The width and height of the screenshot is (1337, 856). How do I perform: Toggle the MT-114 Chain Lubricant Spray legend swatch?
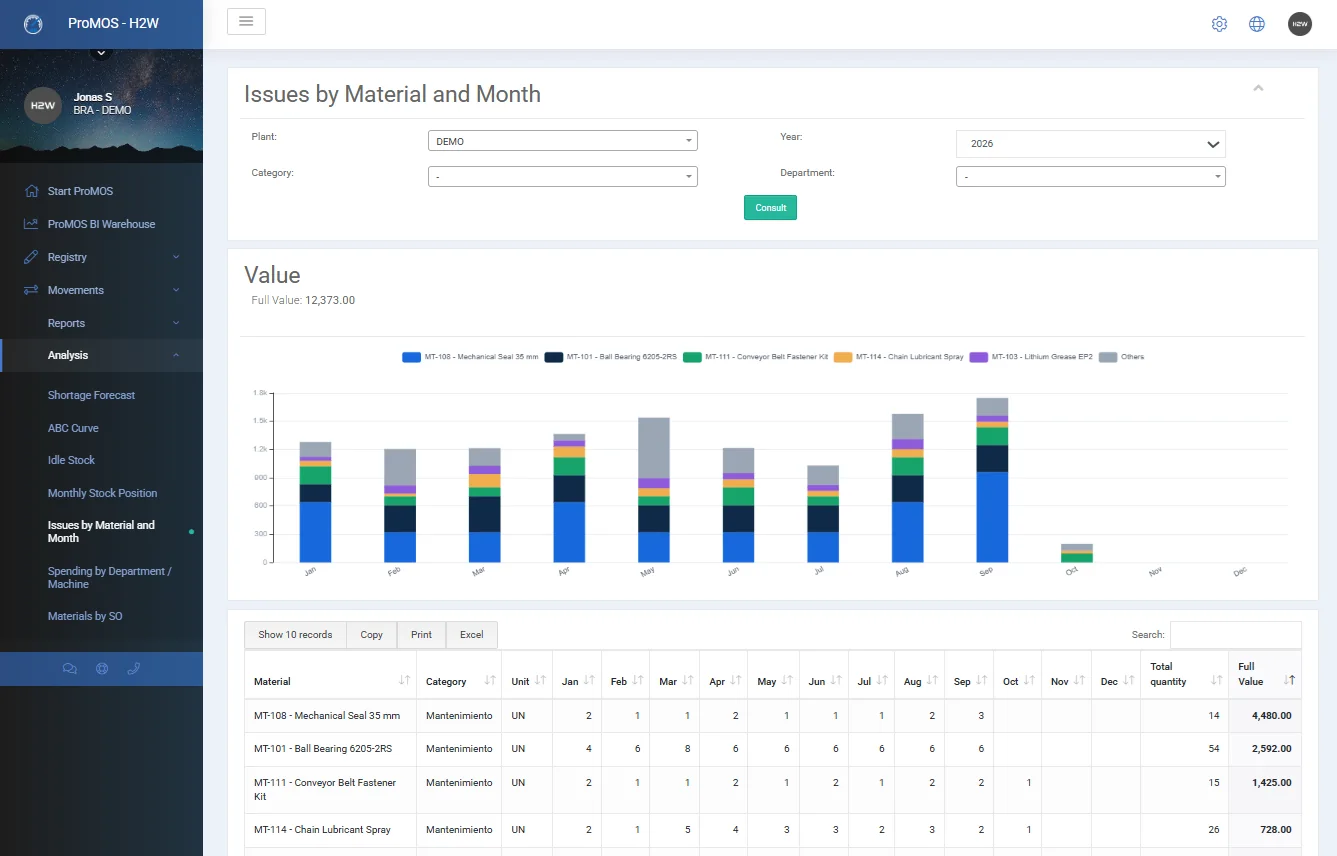coord(842,357)
